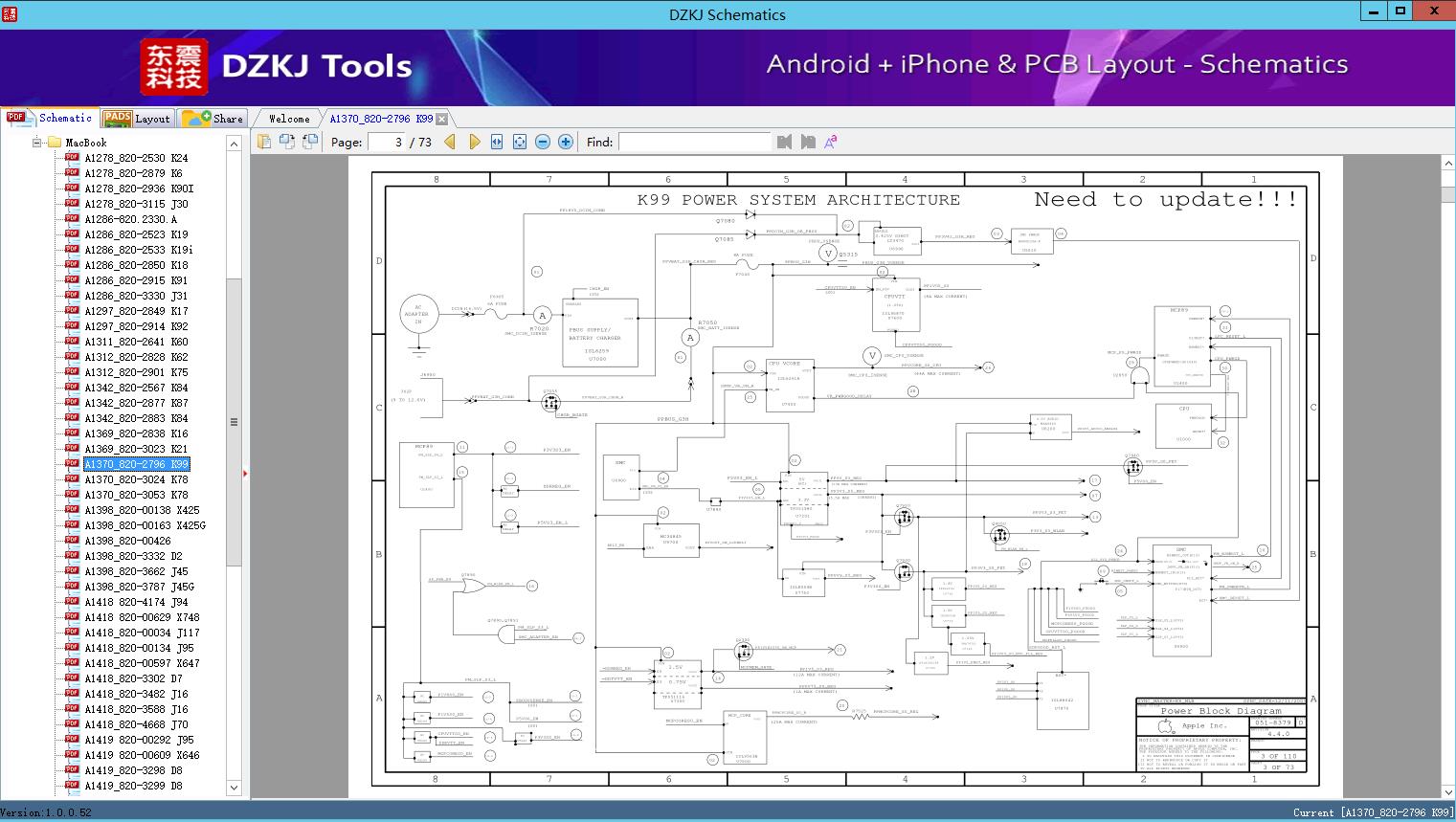
Task: Open A1419_820-00292 J95 schematic
Action: (139, 740)
